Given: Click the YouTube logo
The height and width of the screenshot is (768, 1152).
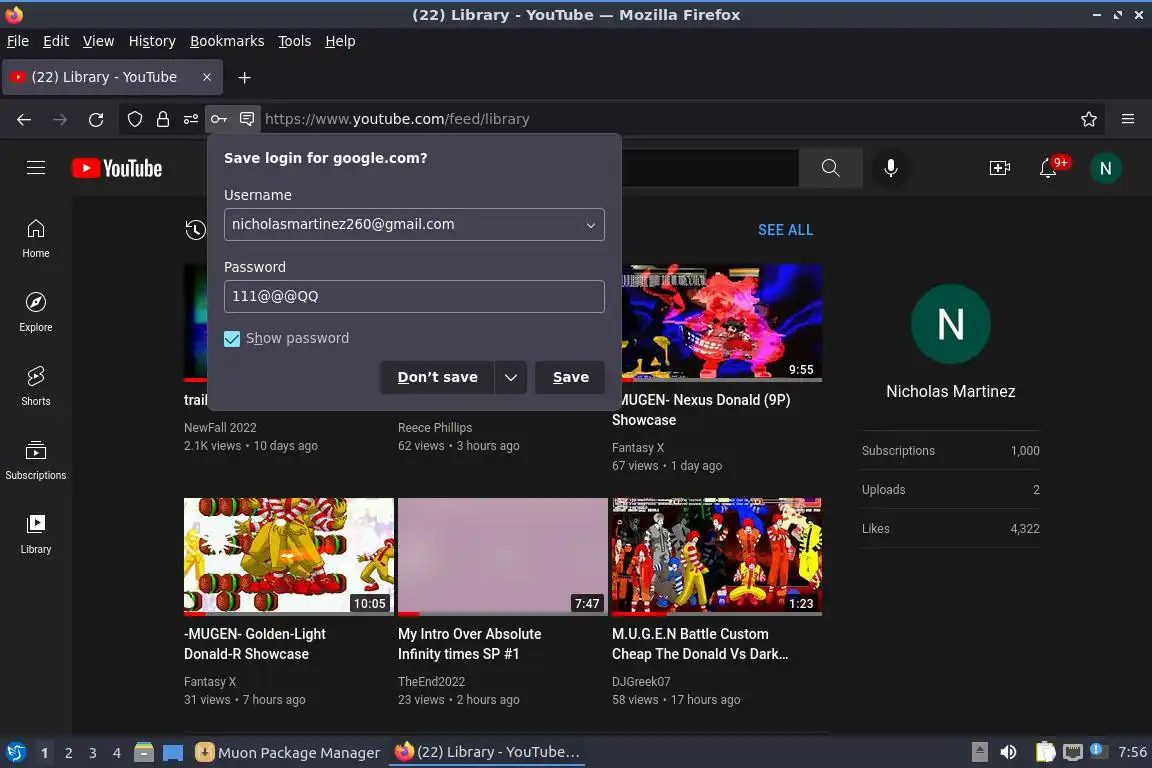Looking at the screenshot, I should tap(117, 168).
